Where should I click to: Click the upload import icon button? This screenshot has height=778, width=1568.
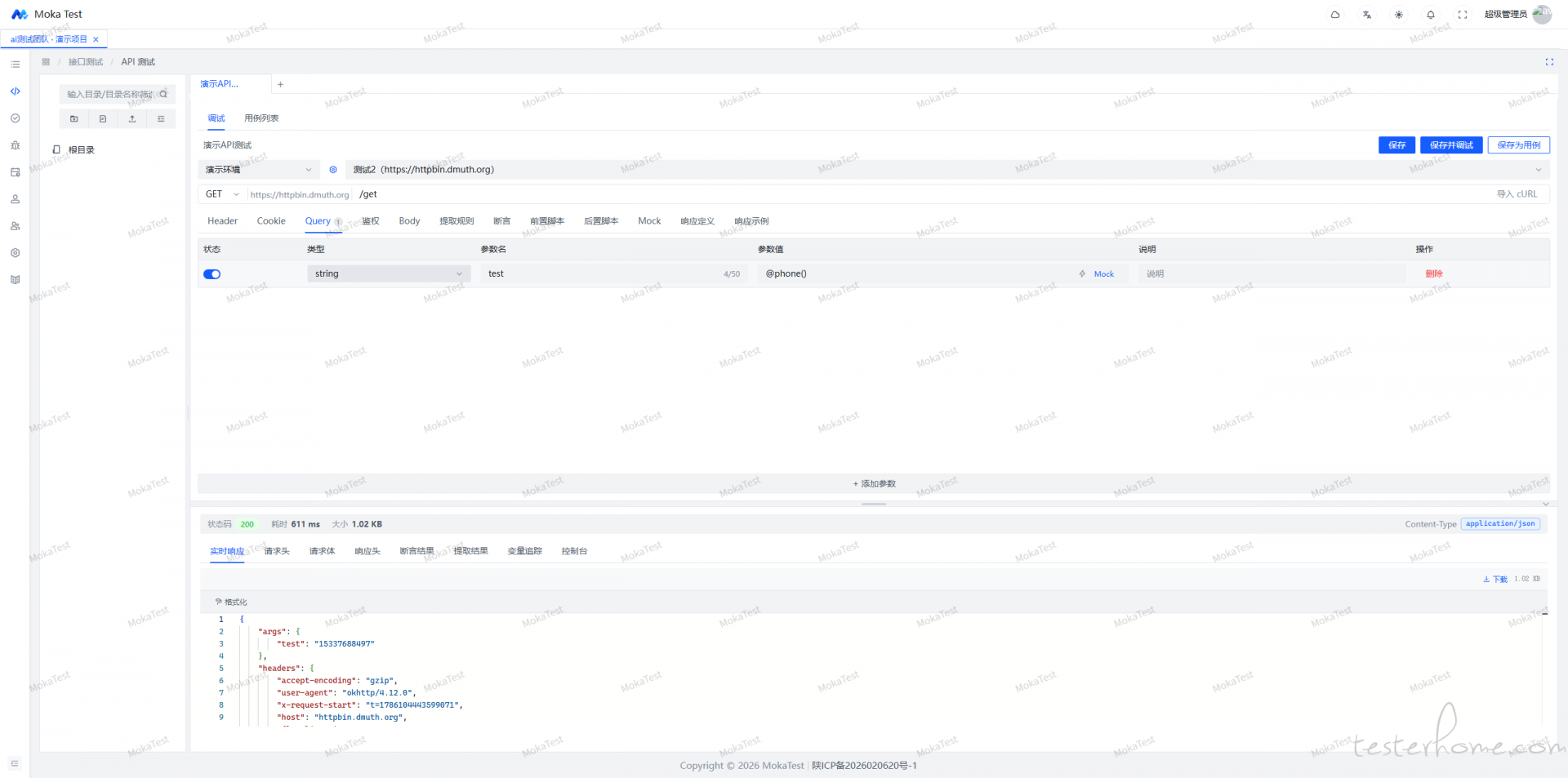[x=132, y=119]
